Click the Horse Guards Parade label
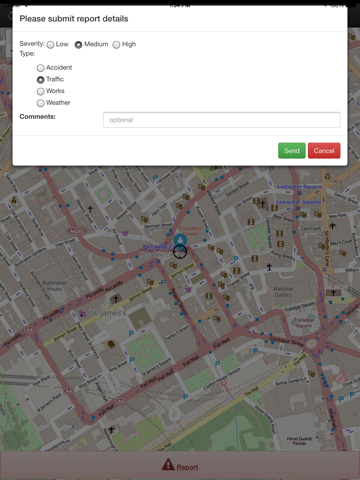Screen dimensions: 360x480 pos(299,441)
